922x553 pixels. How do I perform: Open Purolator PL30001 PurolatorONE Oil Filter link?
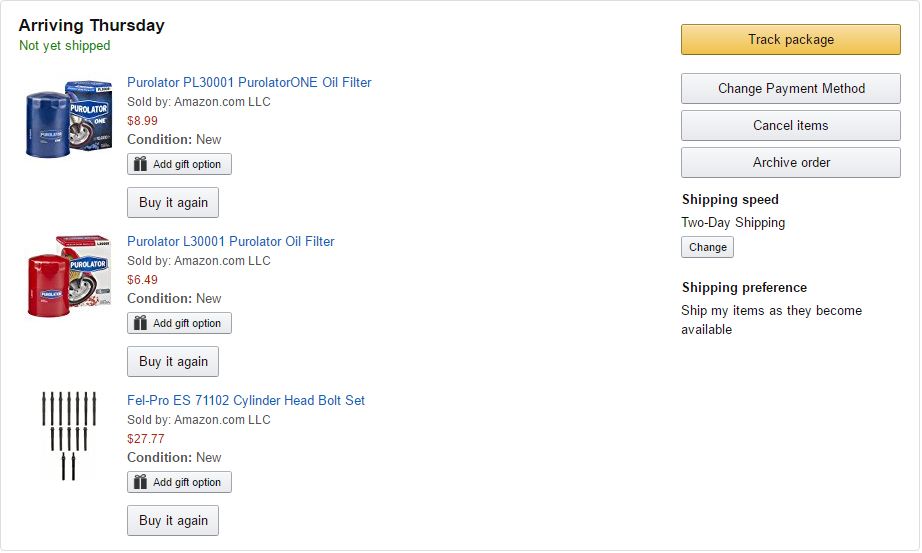tap(249, 82)
